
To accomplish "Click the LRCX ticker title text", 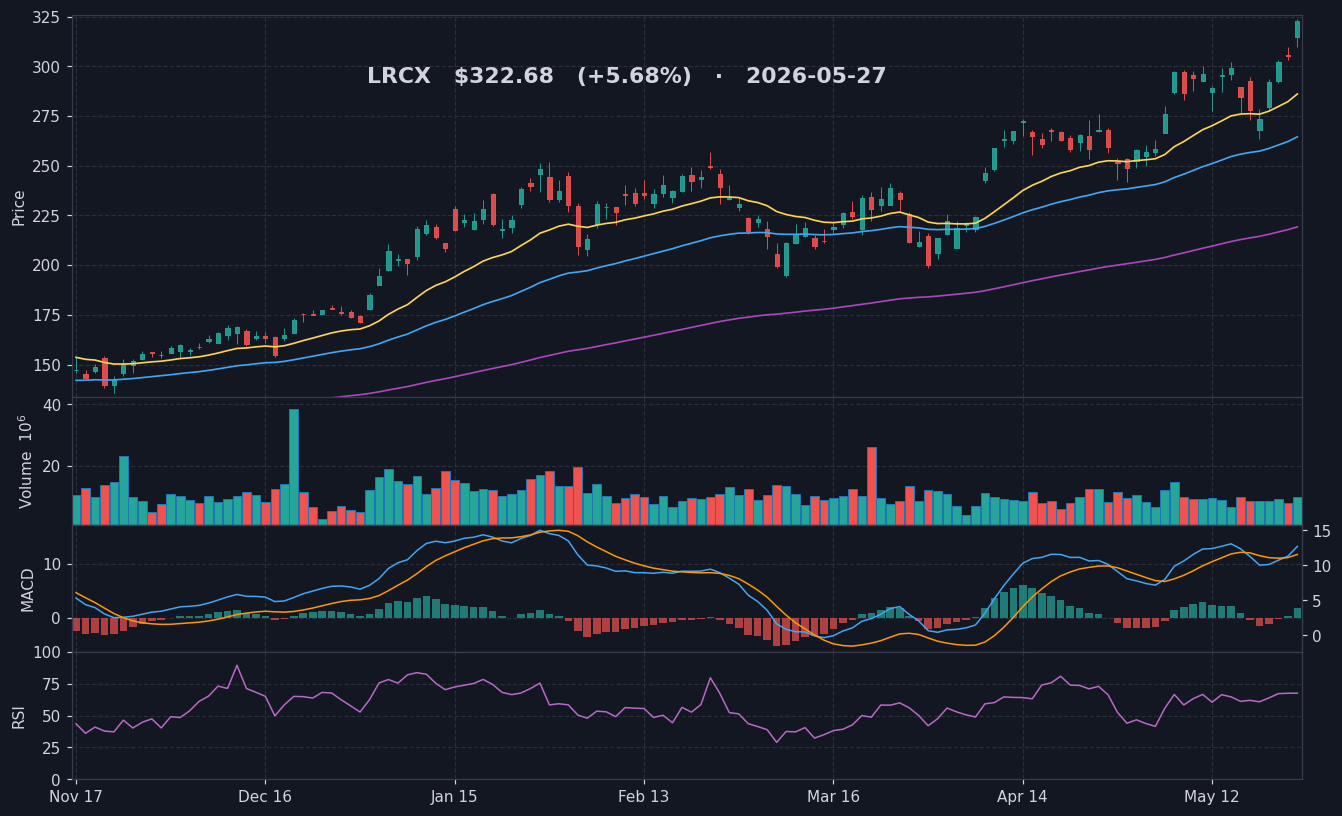I will pos(398,77).
